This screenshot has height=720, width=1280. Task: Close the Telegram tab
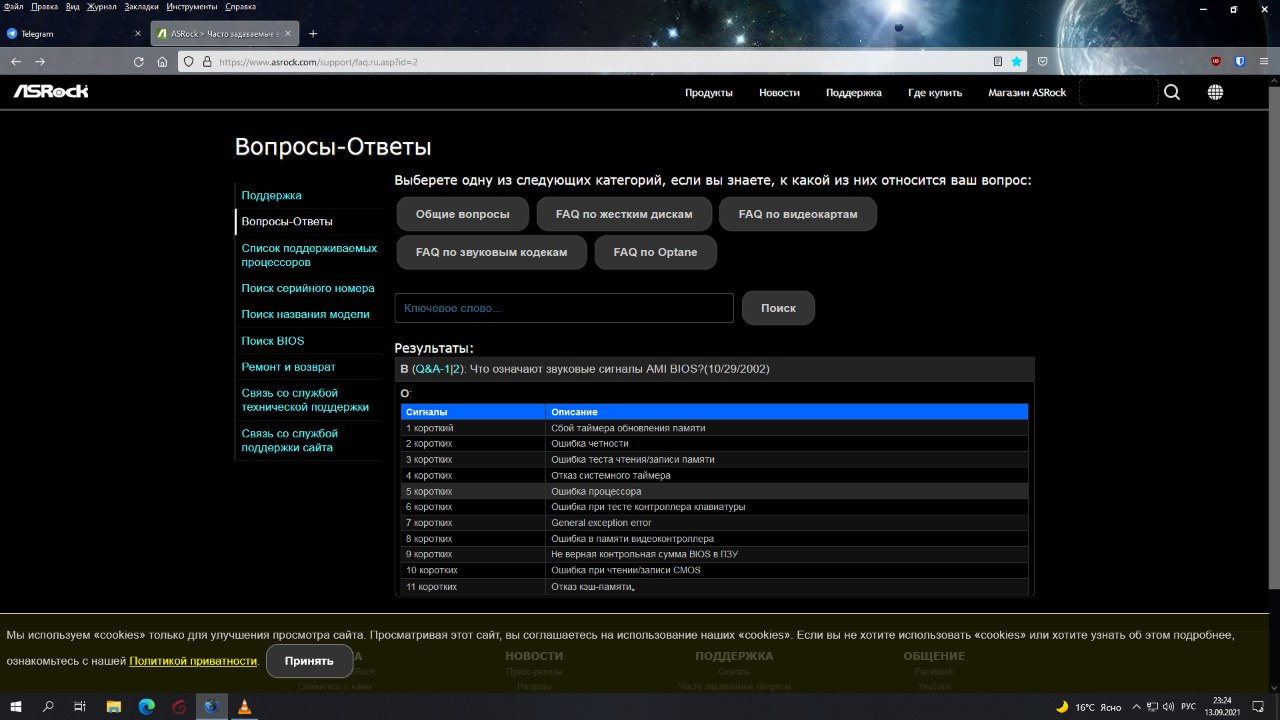coord(138,34)
